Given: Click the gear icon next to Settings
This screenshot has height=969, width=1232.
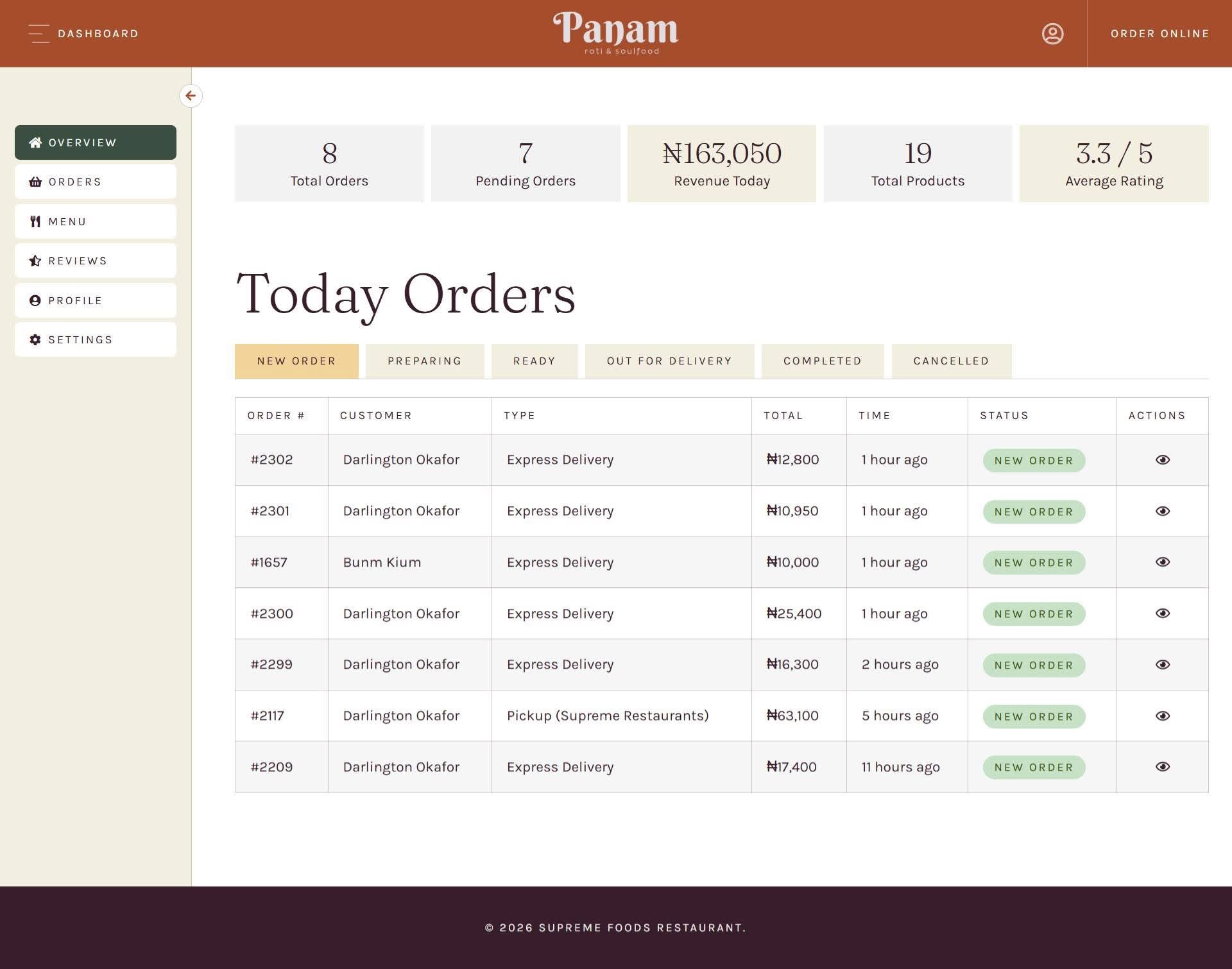Looking at the screenshot, I should [35, 339].
